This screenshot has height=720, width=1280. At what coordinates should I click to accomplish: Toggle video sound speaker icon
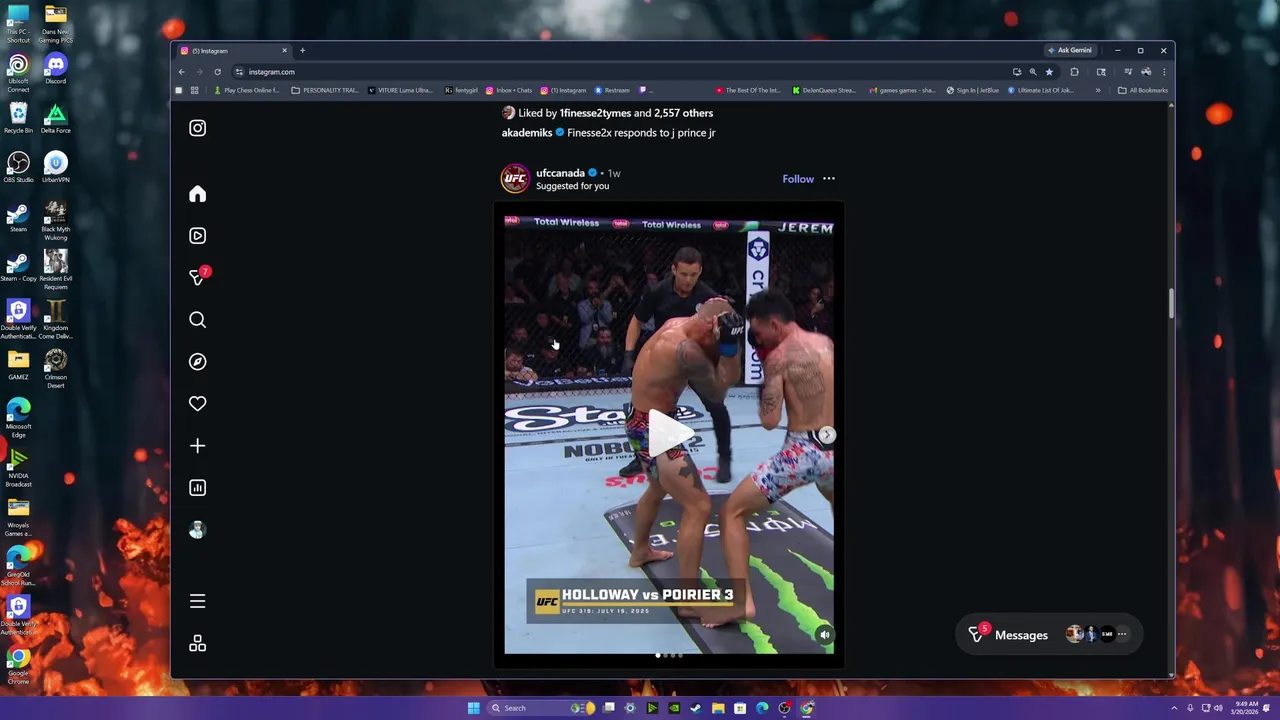824,634
